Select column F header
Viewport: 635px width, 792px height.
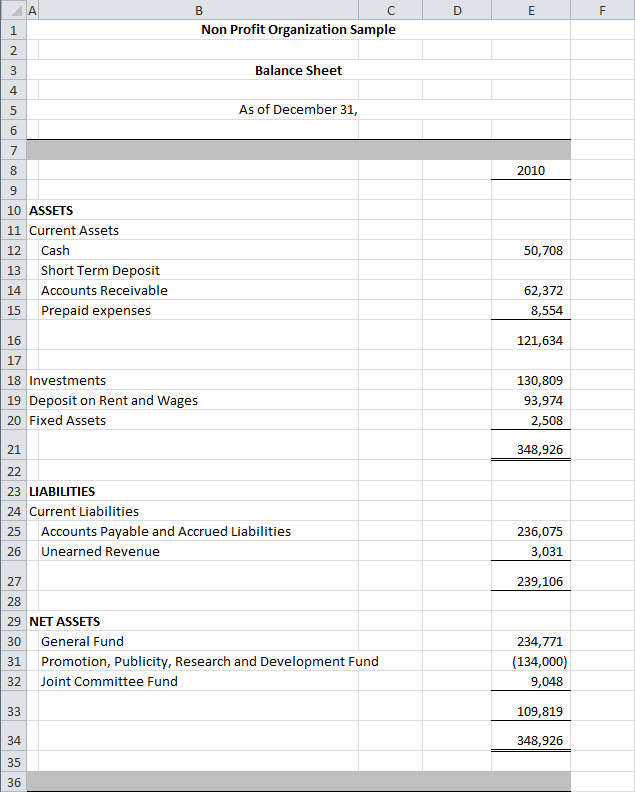tap(602, 10)
